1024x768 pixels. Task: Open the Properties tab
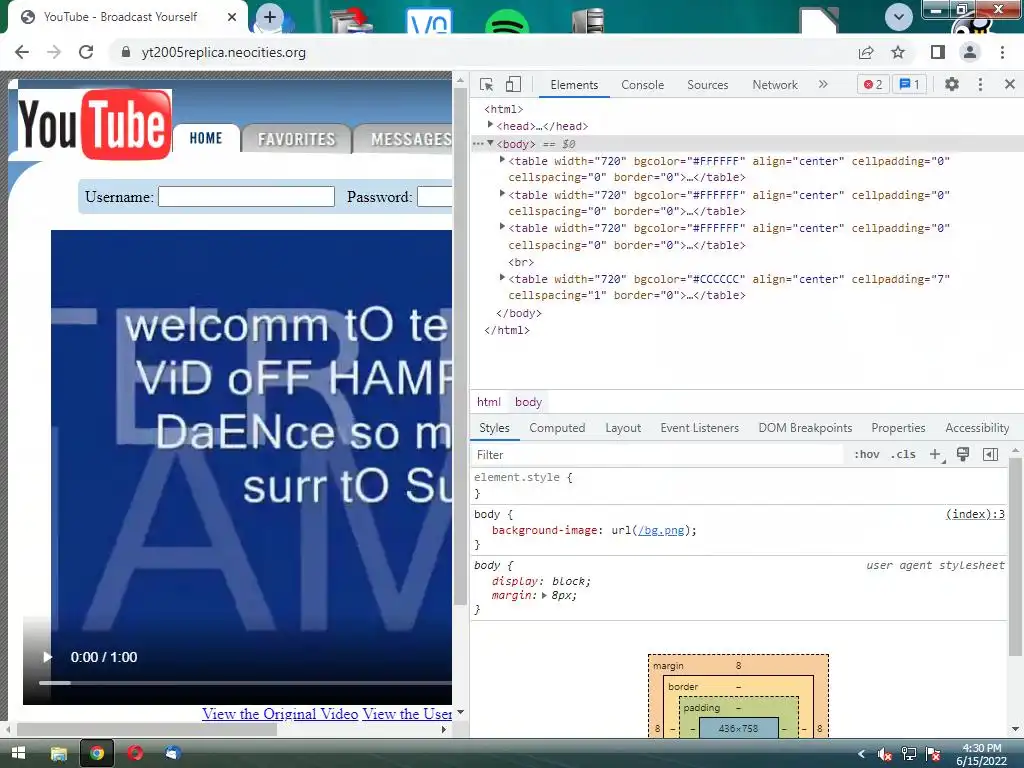tap(898, 428)
